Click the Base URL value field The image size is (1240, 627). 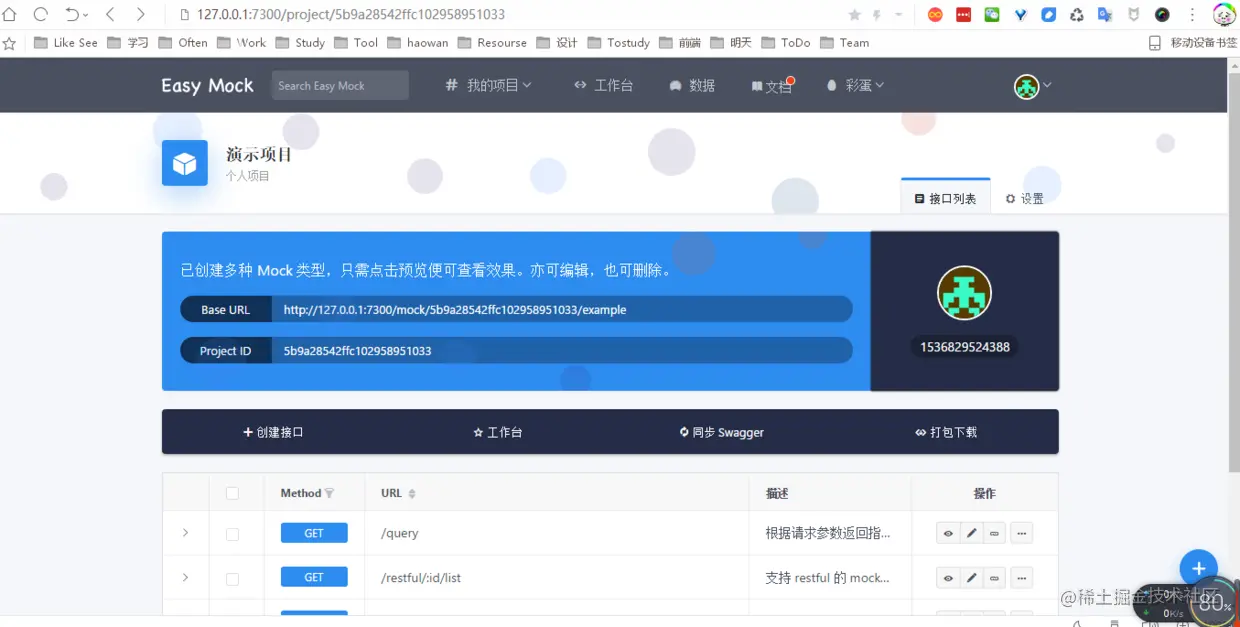[x=562, y=309]
